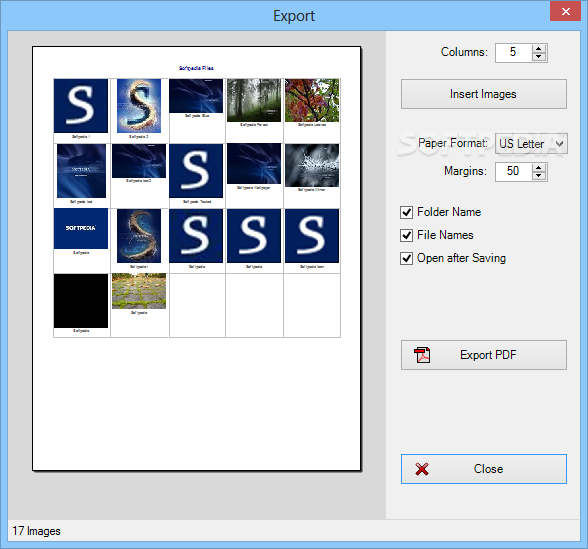Select the solid black thumbnail
The image size is (588, 549).
click(81, 301)
